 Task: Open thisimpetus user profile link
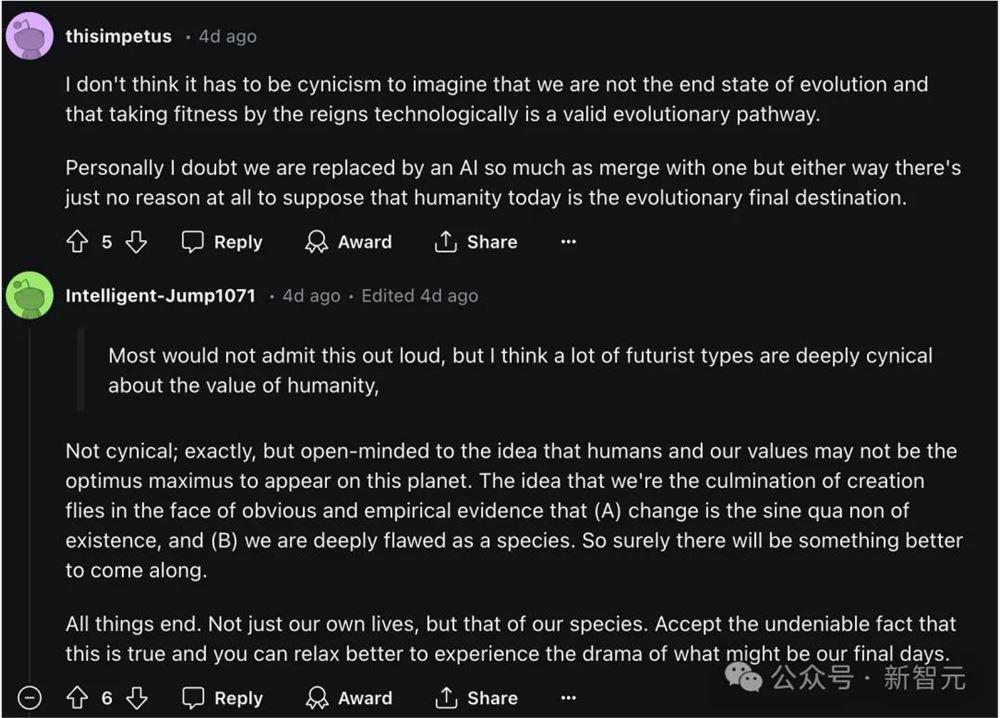118,36
